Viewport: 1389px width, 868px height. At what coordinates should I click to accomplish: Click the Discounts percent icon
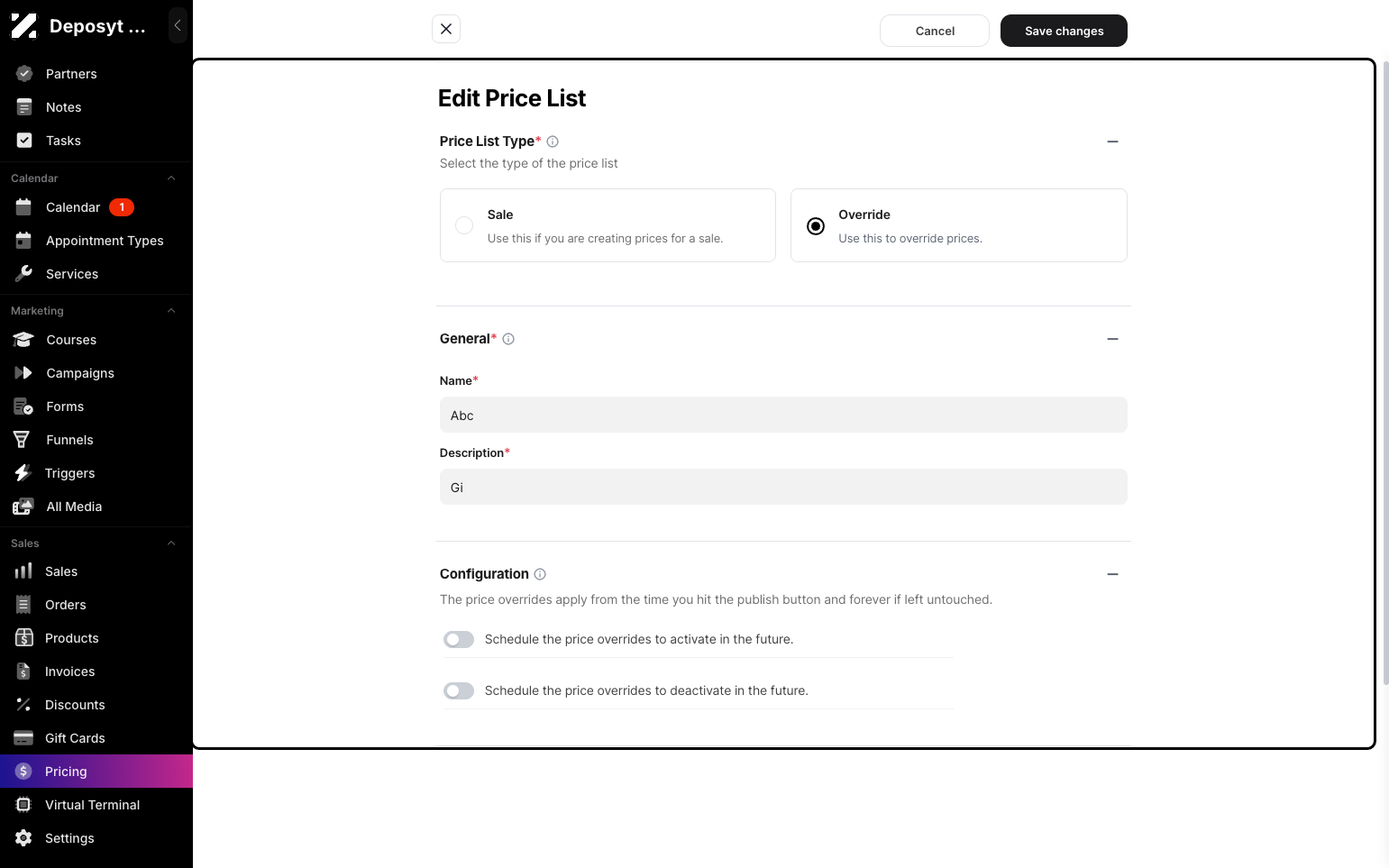23,705
